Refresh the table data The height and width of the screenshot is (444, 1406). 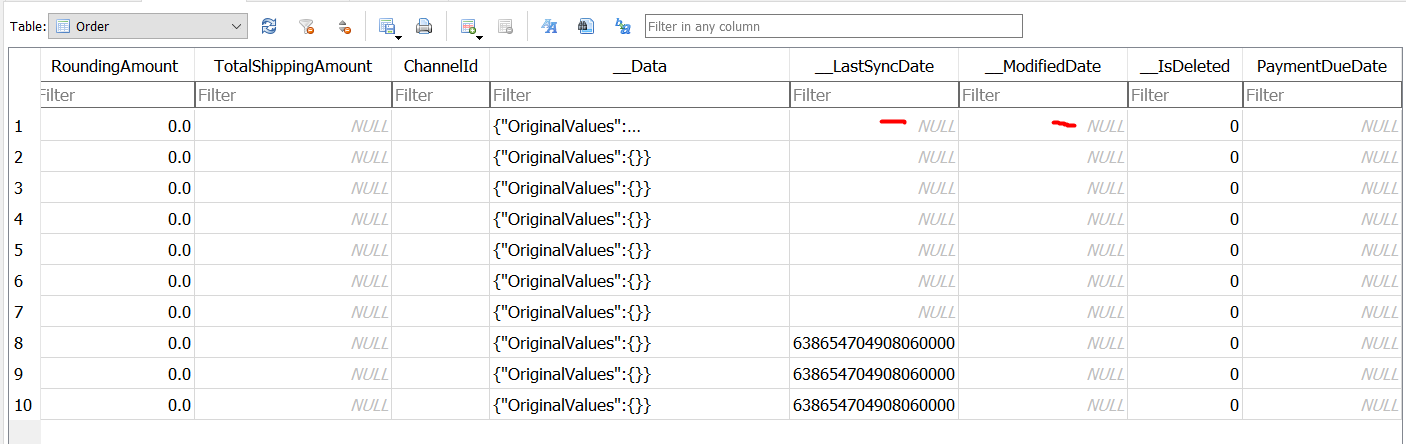click(x=269, y=27)
